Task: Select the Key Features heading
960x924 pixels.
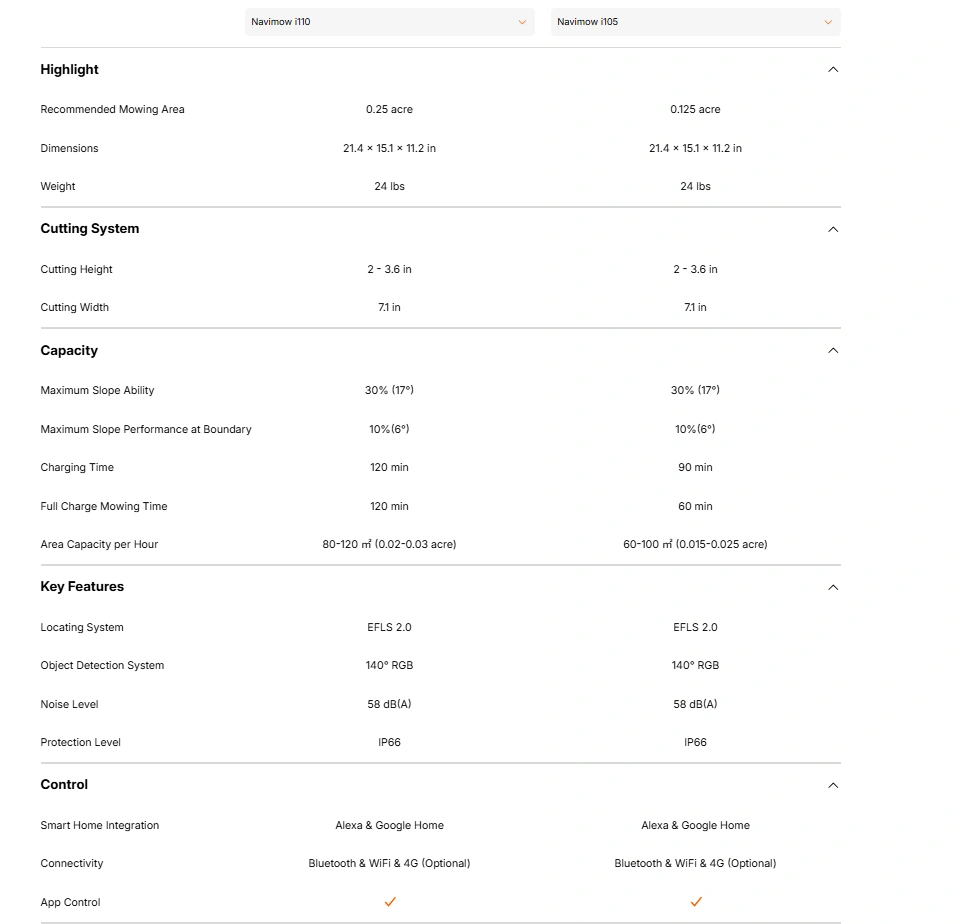Action: click(x=82, y=587)
